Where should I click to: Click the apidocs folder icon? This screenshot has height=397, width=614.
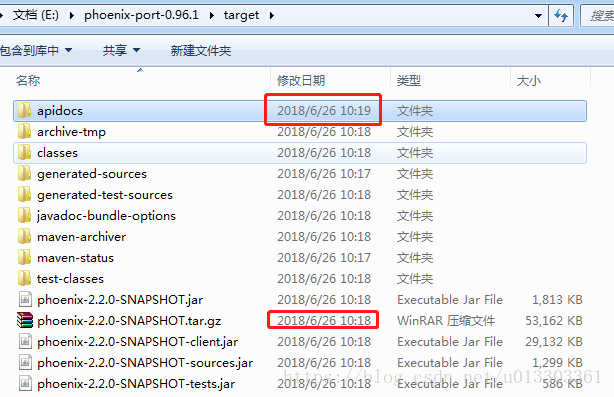[24, 111]
